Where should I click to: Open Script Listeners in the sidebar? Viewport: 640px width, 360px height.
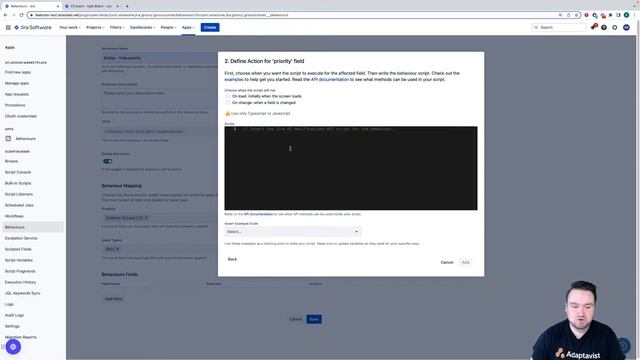pyautogui.click(x=19, y=194)
